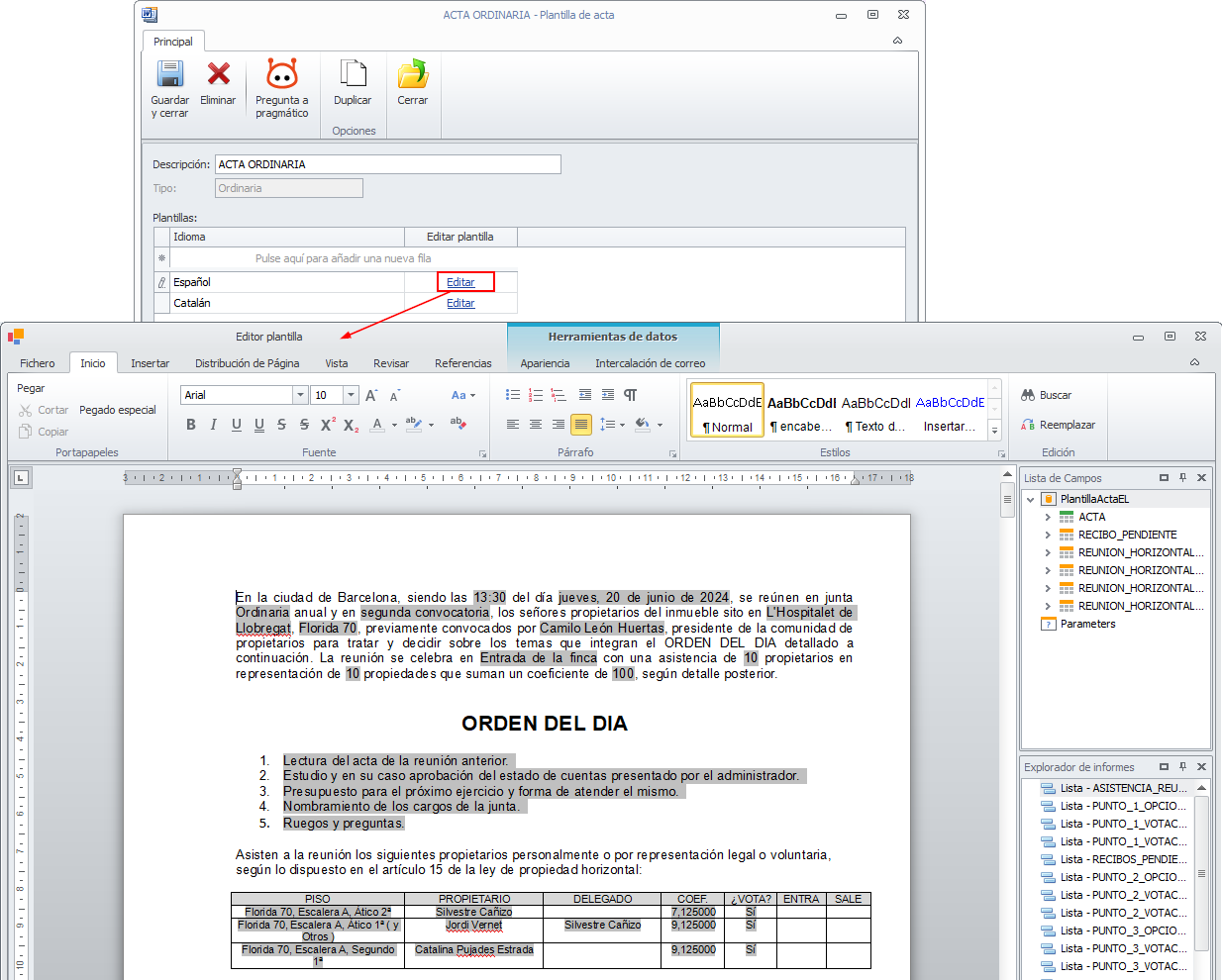Toggle subscript formatting
The height and width of the screenshot is (980, 1222).
tap(352, 425)
